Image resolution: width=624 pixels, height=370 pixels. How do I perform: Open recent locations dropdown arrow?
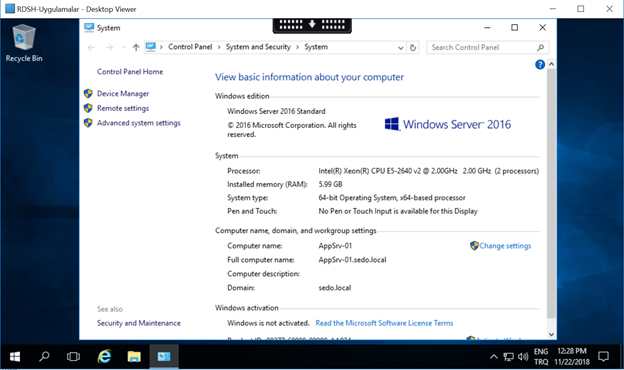(123, 47)
